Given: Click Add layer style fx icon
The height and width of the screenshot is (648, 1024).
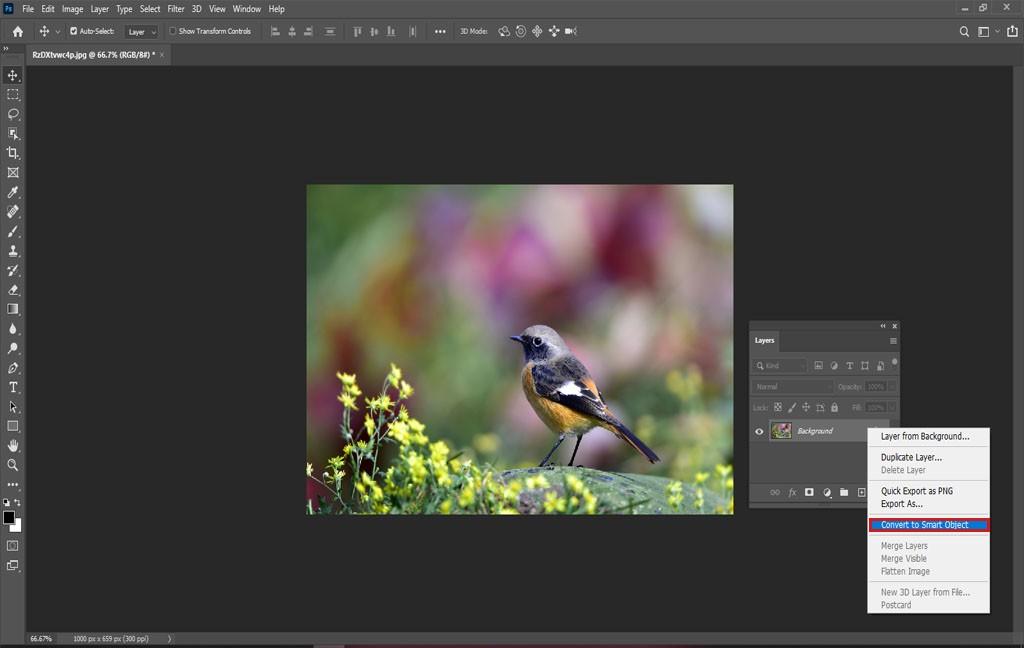Looking at the screenshot, I should 792,493.
